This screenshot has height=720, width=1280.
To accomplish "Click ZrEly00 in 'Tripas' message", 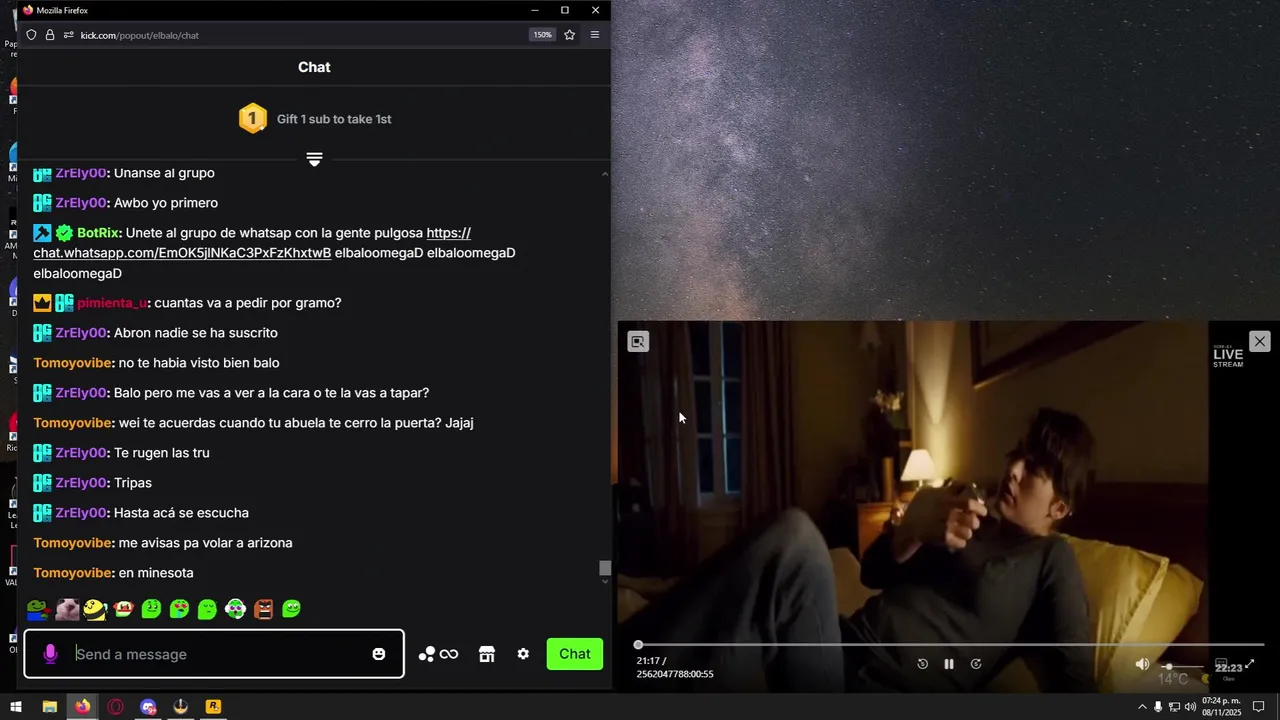I will pos(81,483).
